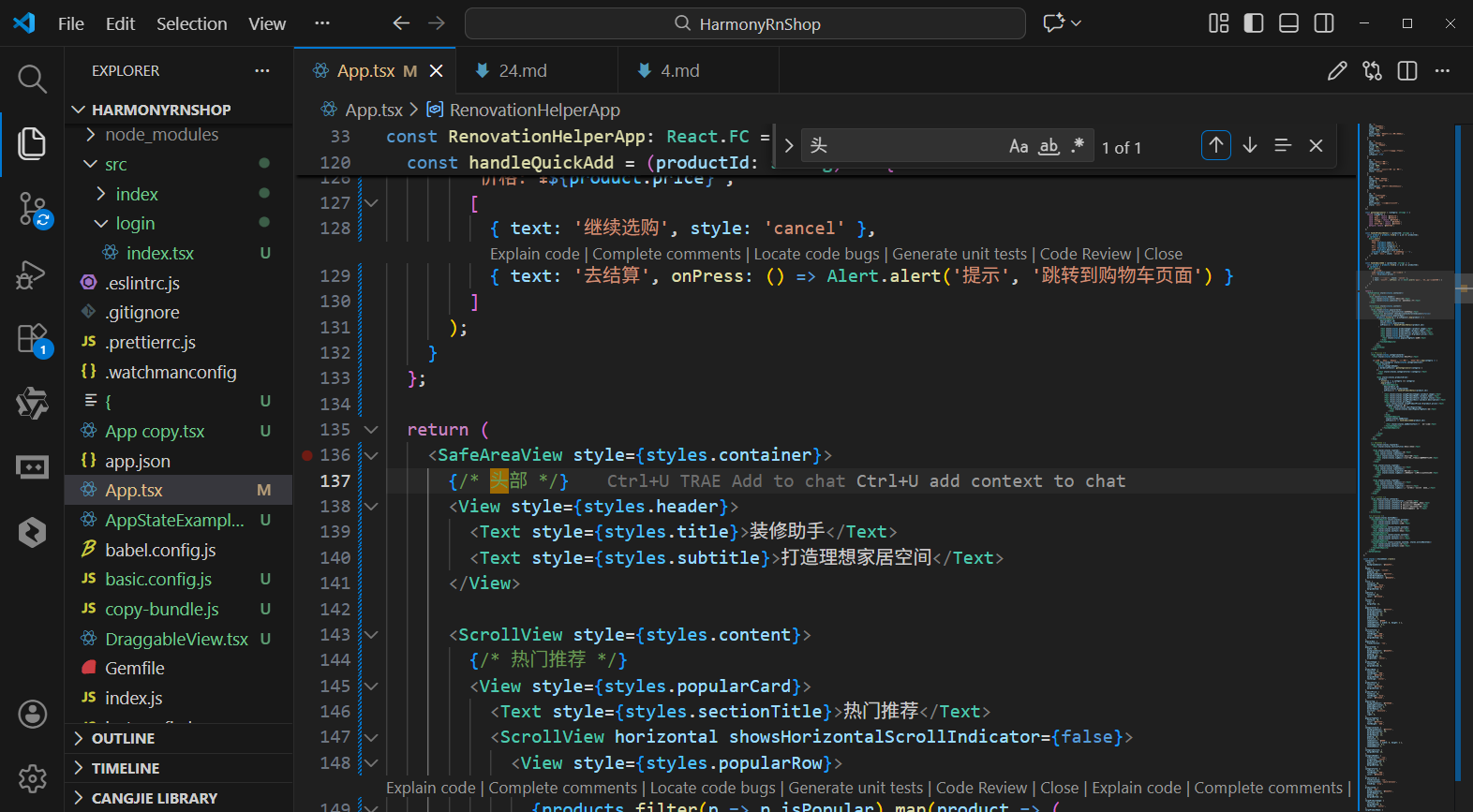Toggle the bottom panel
This screenshot has height=812, width=1473.
(x=1288, y=23)
